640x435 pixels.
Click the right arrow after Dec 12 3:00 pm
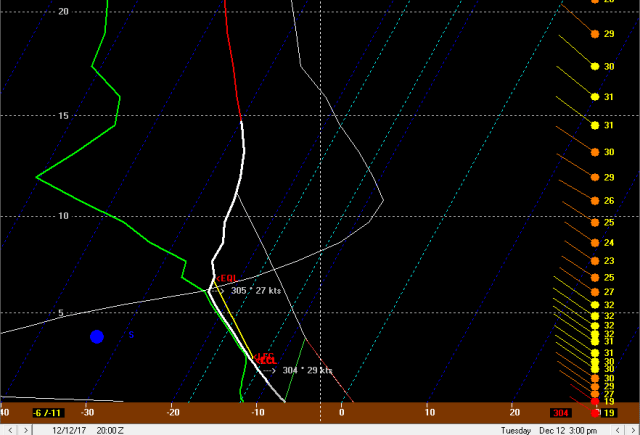click(x=633, y=430)
